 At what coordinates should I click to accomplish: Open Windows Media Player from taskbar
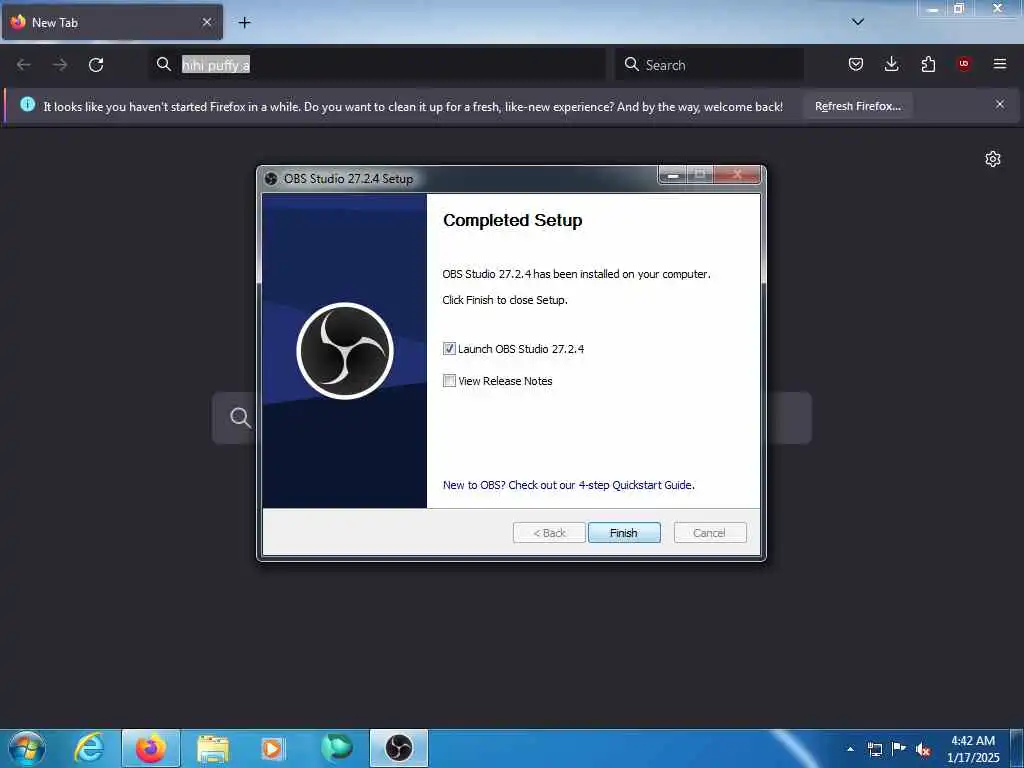click(272, 748)
